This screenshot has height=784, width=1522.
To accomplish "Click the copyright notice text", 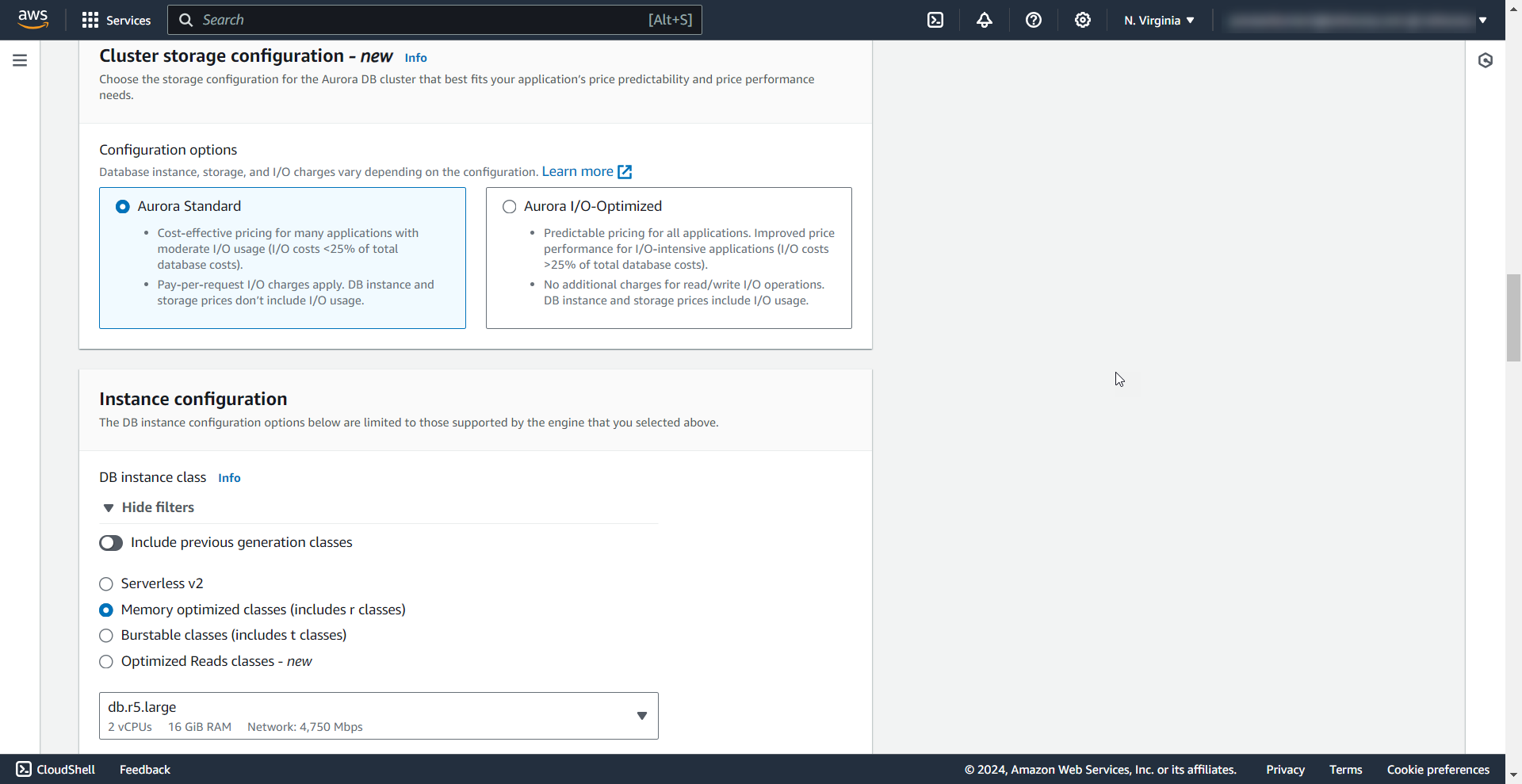I will click(x=1100, y=769).
